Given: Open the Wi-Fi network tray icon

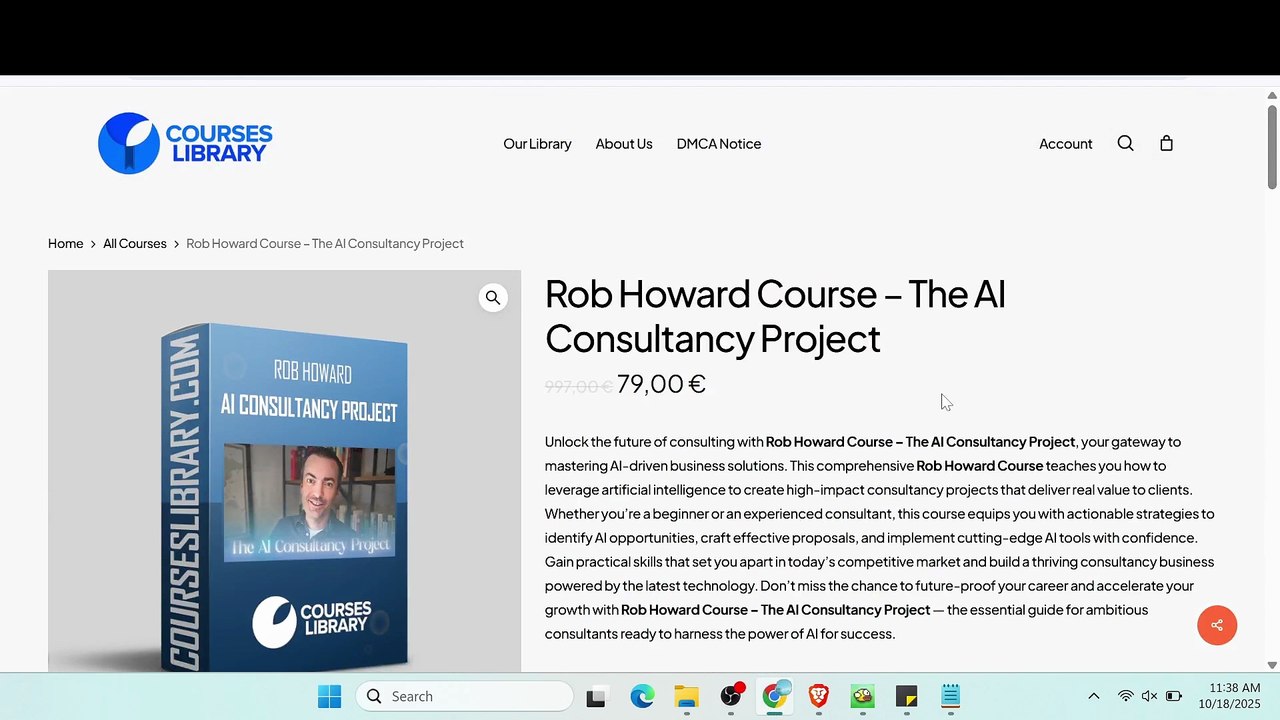Looking at the screenshot, I should [x=1126, y=696].
